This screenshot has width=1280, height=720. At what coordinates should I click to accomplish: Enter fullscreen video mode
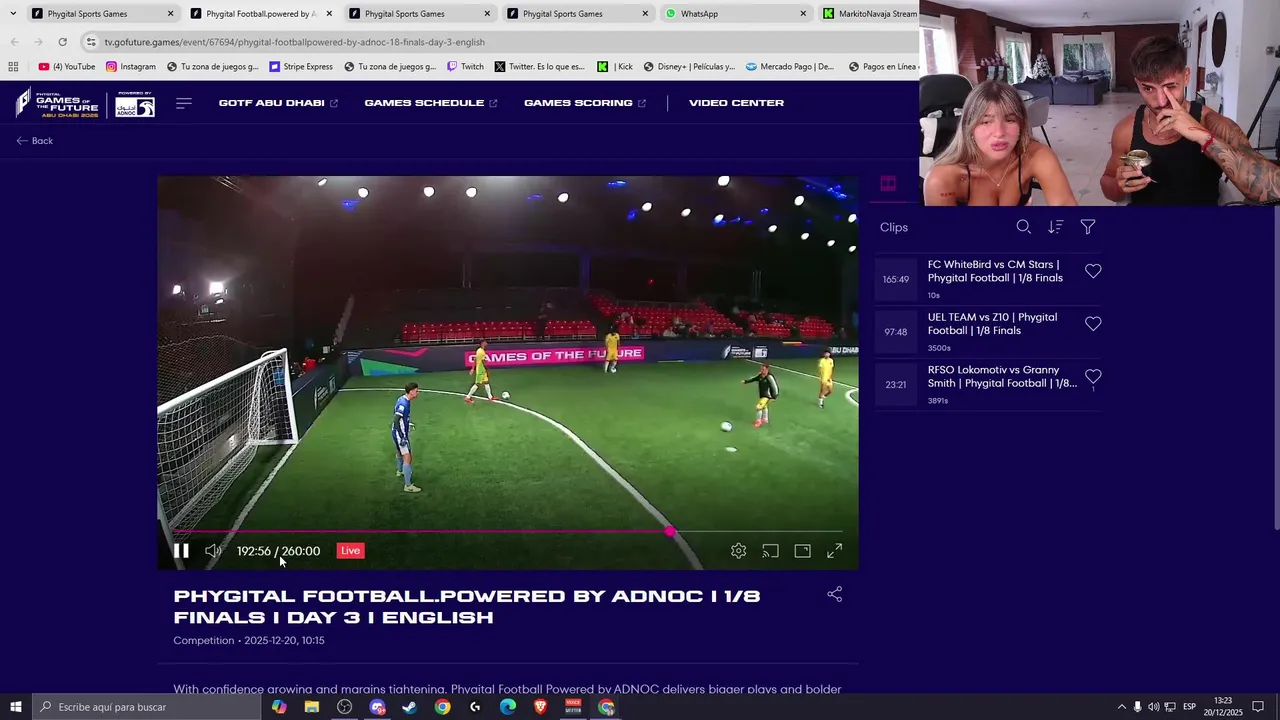(834, 551)
